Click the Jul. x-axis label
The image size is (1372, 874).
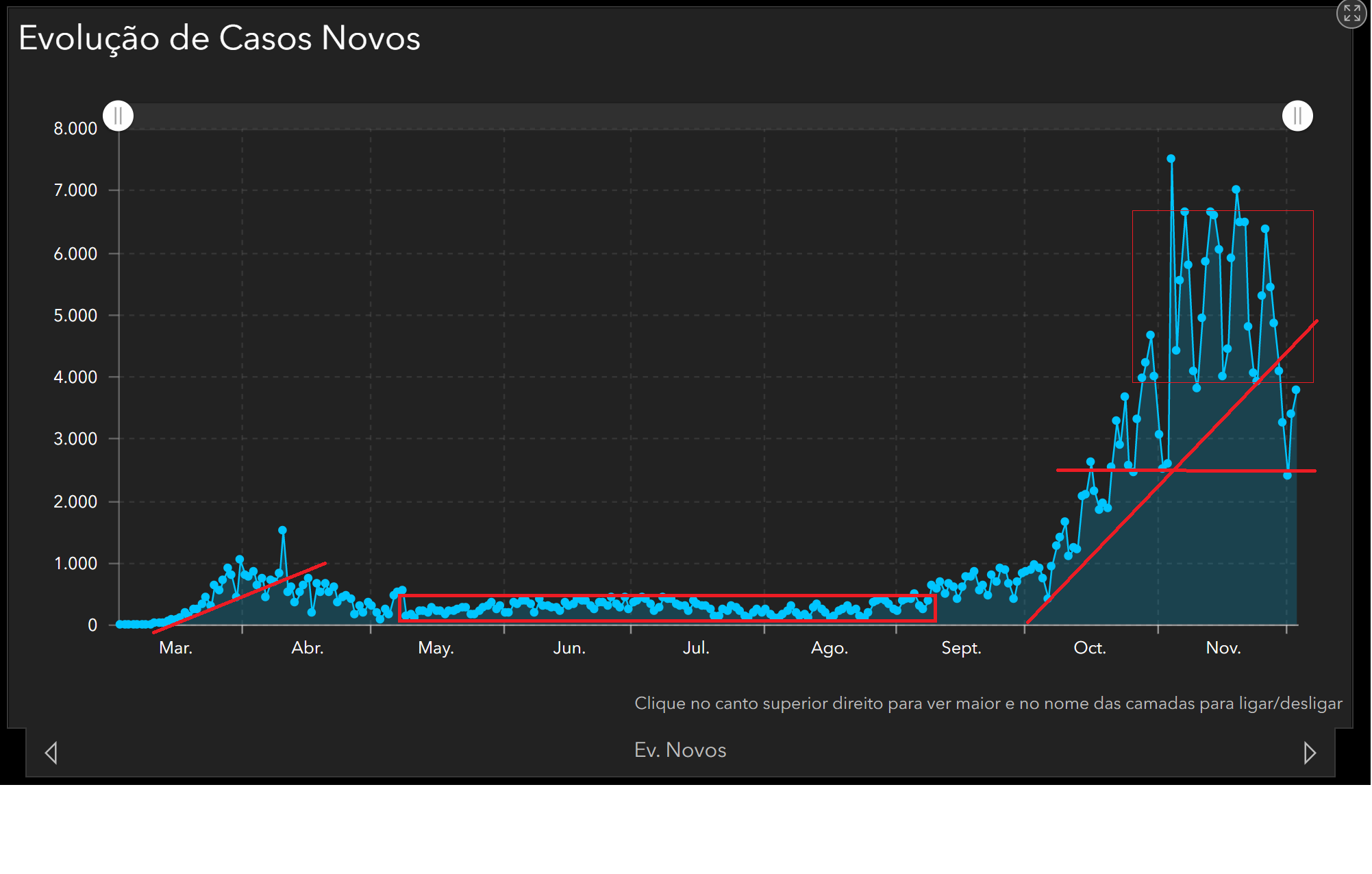695,648
